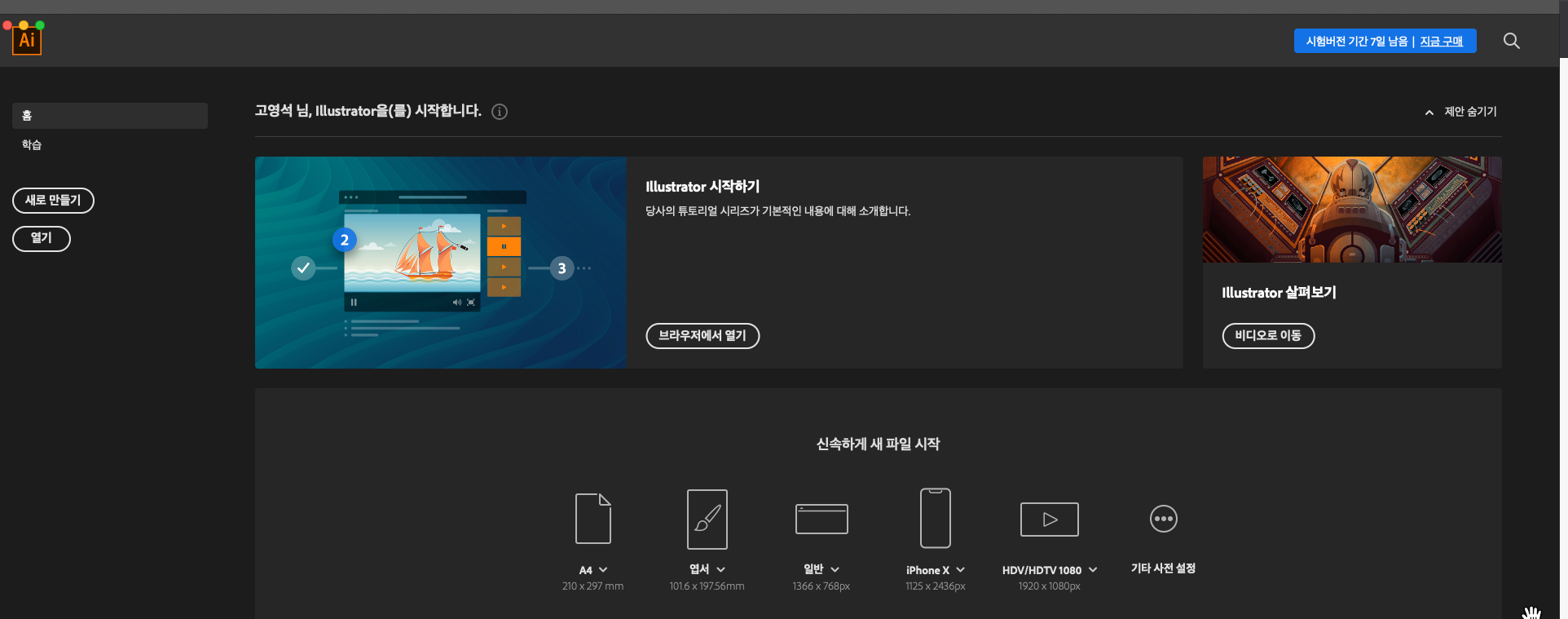
Task: Select the iPhone X preset icon
Action: [936, 518]
